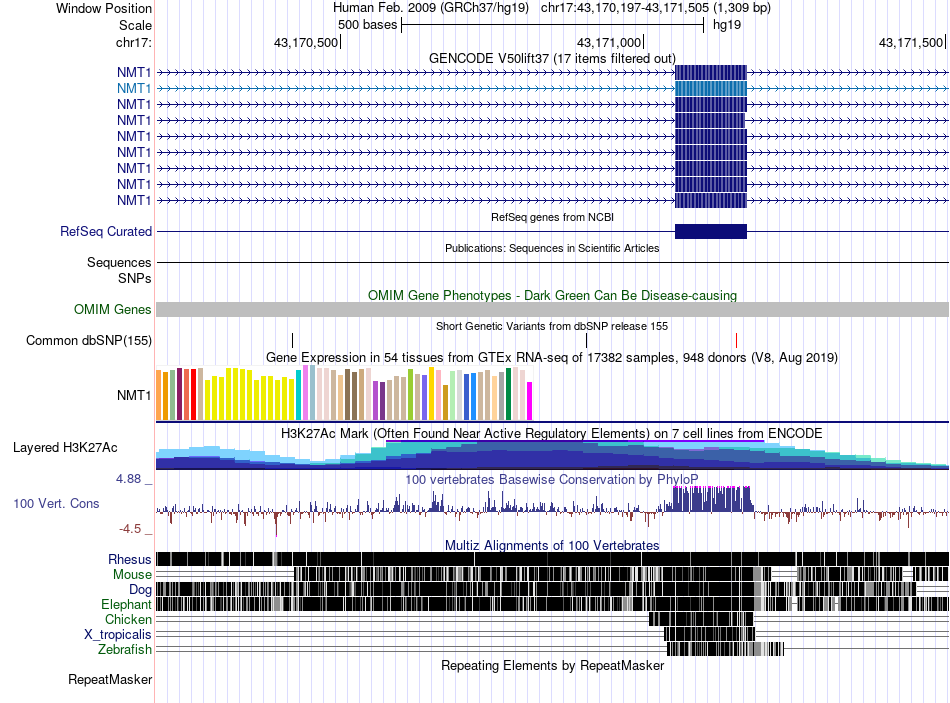Click the Zebrafish alignment label
The image size is (950, 703).
coord(125,650)
